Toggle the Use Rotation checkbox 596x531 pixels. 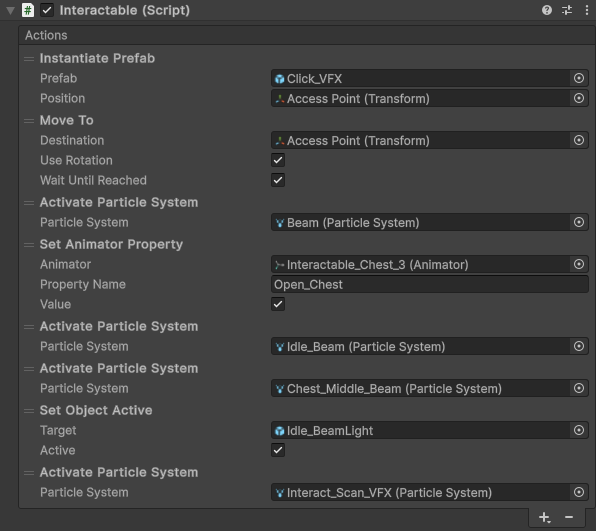coord(278,160)
